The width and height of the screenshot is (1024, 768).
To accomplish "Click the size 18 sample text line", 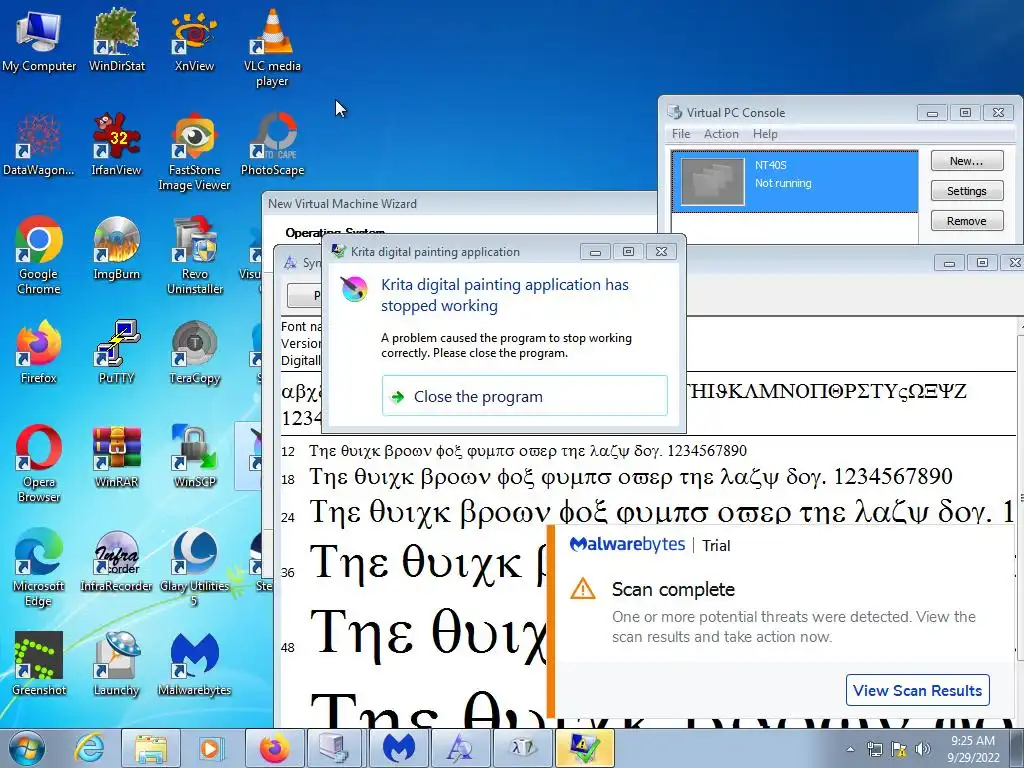I will tap(630, 477).
